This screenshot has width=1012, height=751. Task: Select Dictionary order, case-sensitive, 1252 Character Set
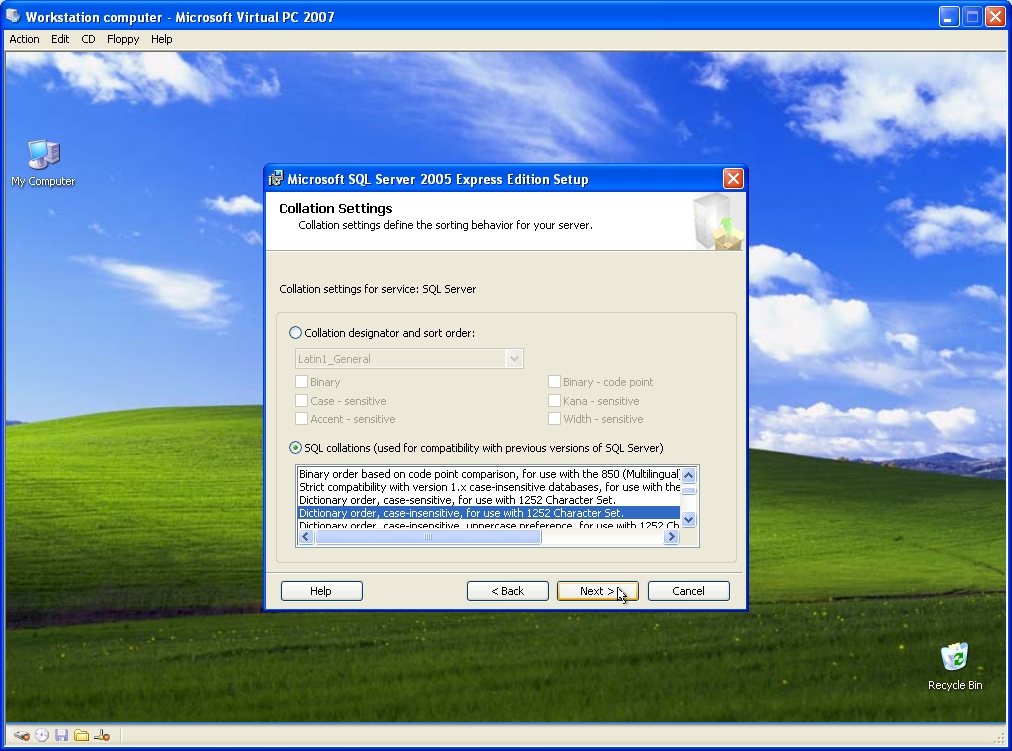point(457,500)
